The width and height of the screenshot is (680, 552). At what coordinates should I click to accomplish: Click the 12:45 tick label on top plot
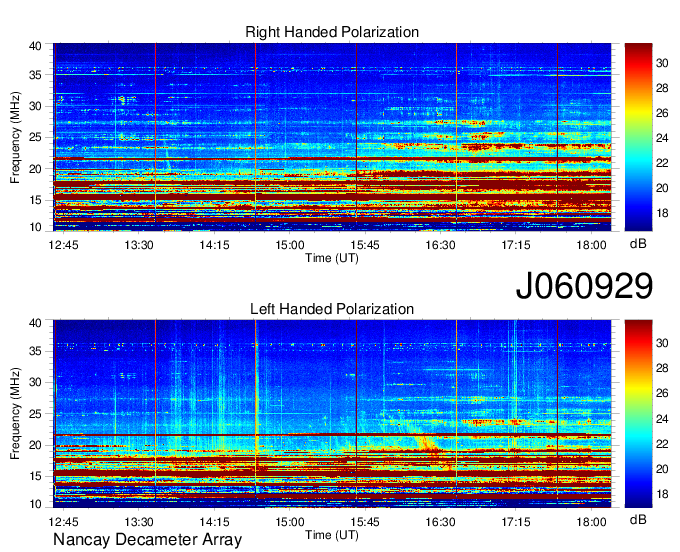pos(63,245)
